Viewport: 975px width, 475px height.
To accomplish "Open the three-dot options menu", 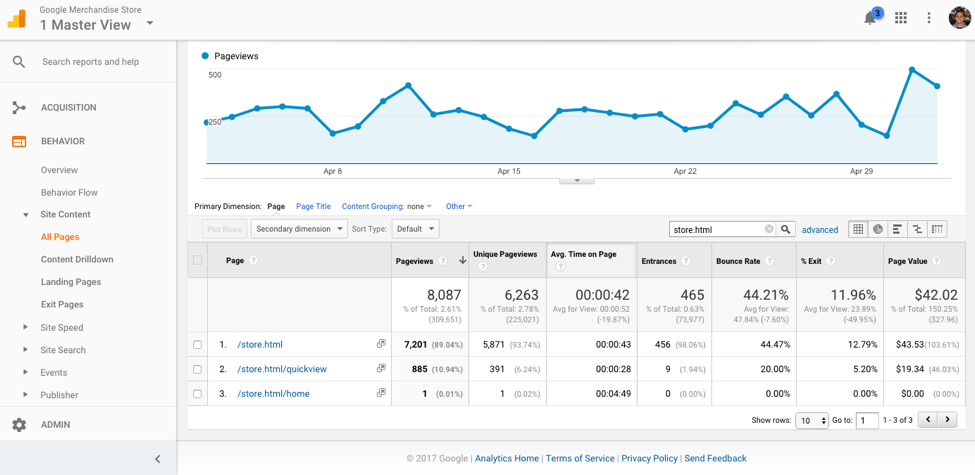I will (x=929, y=18).
